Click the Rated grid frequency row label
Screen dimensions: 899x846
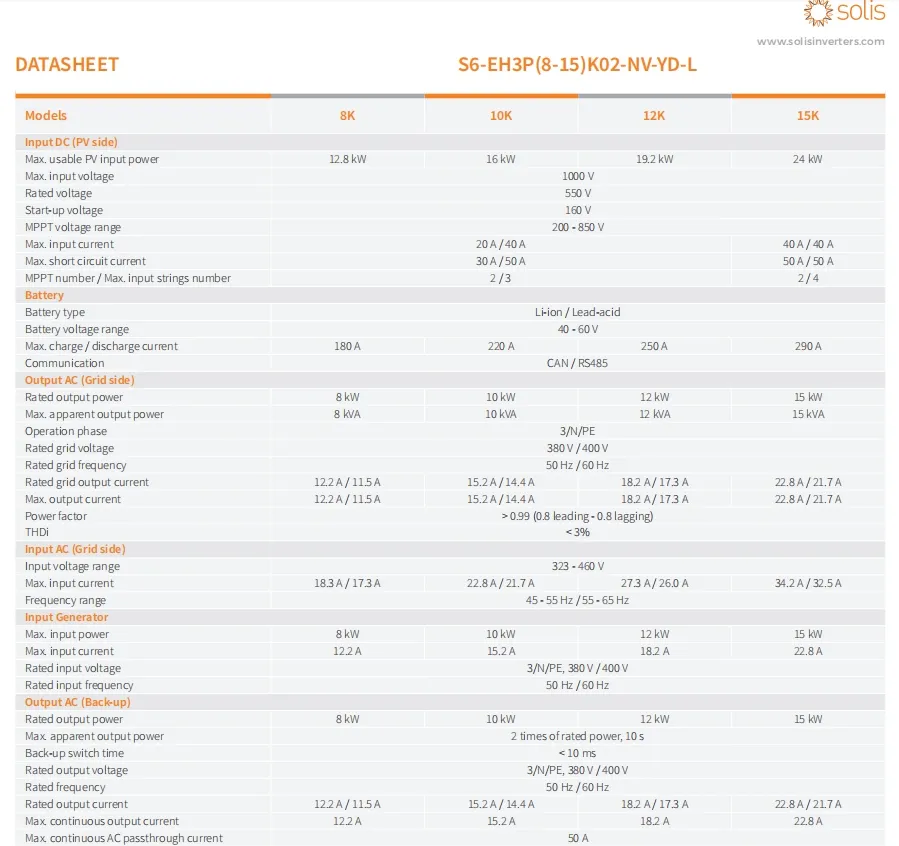pos(76,465)
